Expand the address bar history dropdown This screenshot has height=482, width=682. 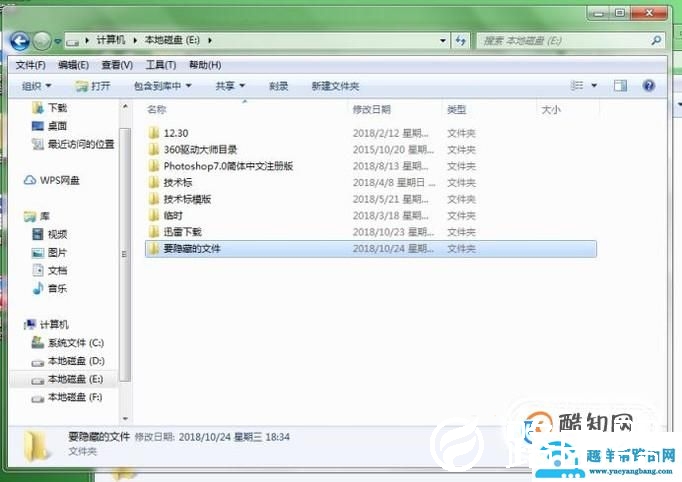[x=443, y=41]
